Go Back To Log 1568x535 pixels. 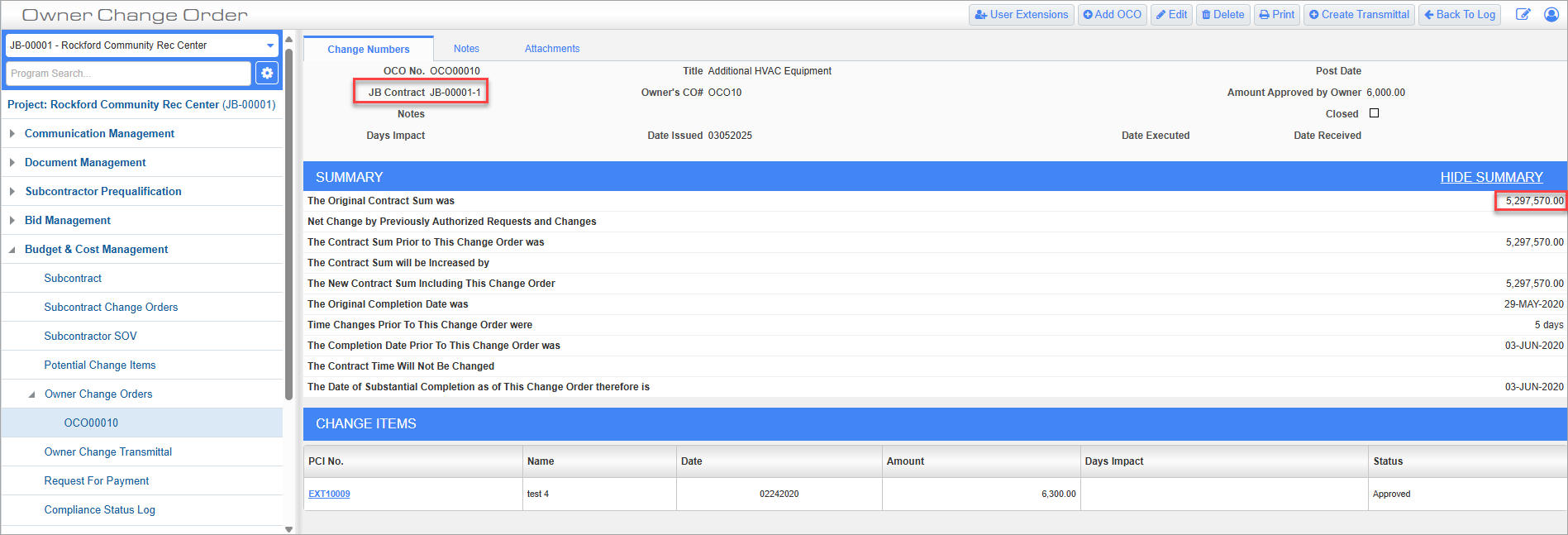coord(1460,15)
